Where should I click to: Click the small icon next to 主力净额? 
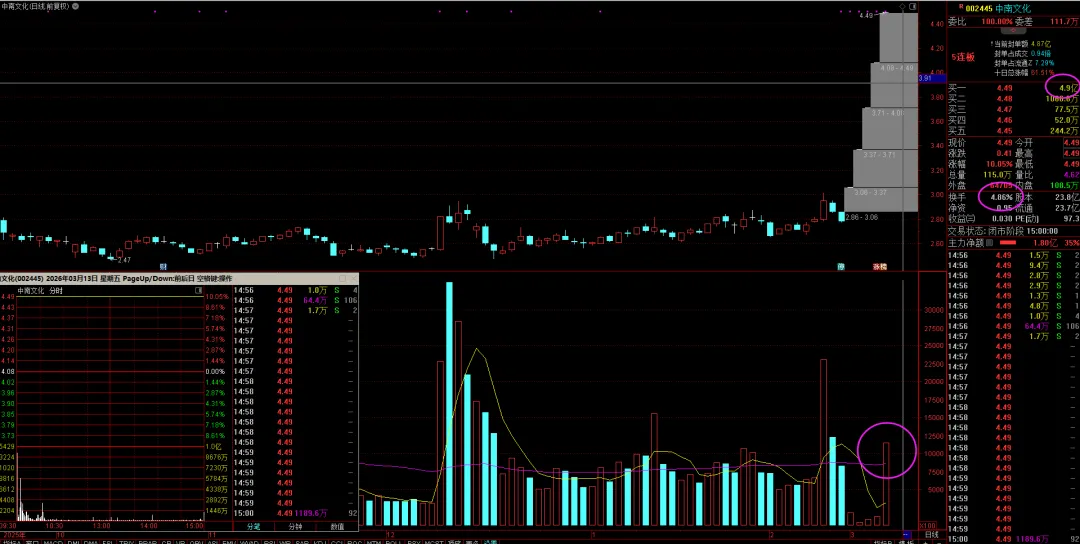tap(990, 242)
